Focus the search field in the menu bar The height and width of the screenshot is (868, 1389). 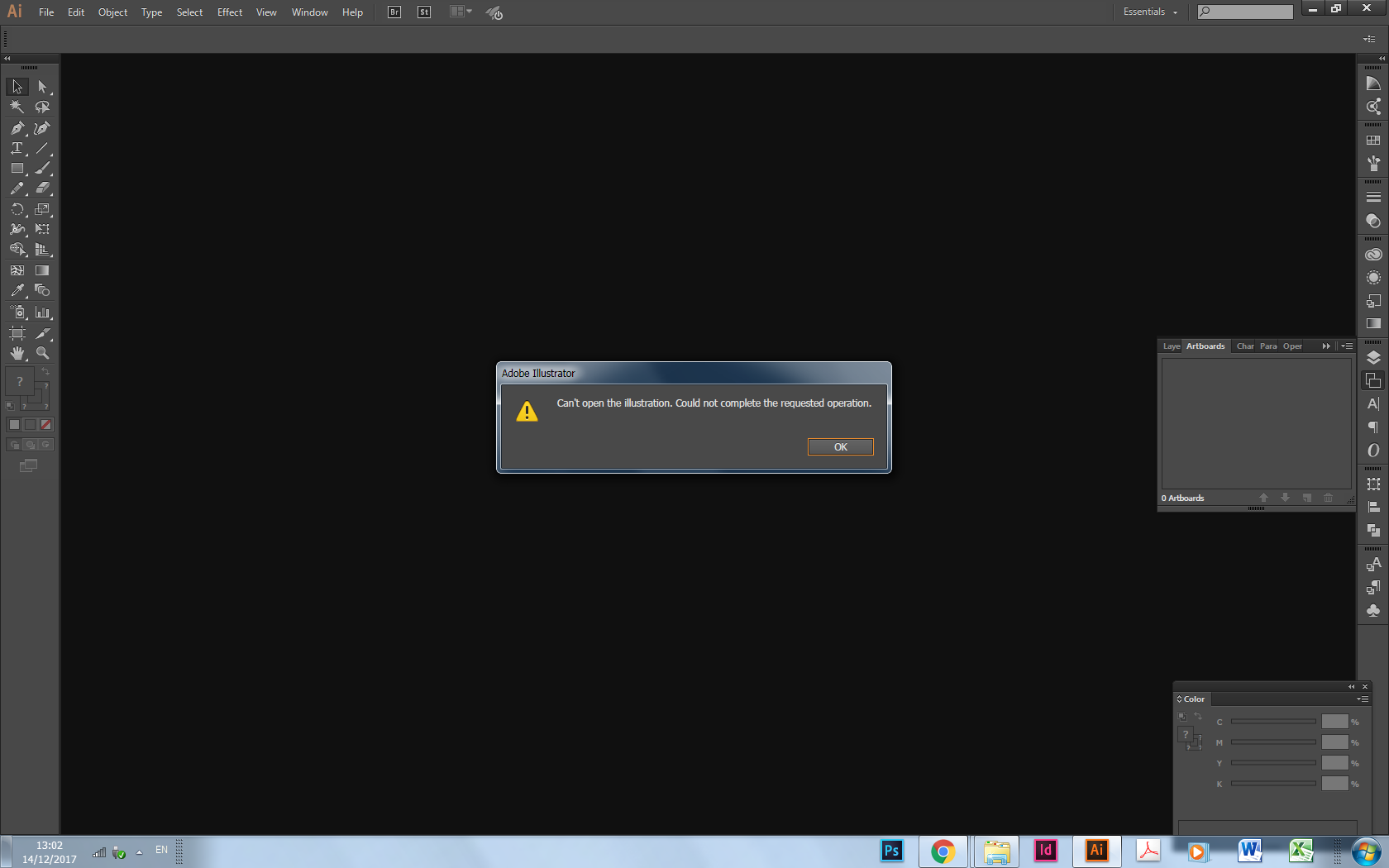pyautogui.click(x=1245, y=12)
